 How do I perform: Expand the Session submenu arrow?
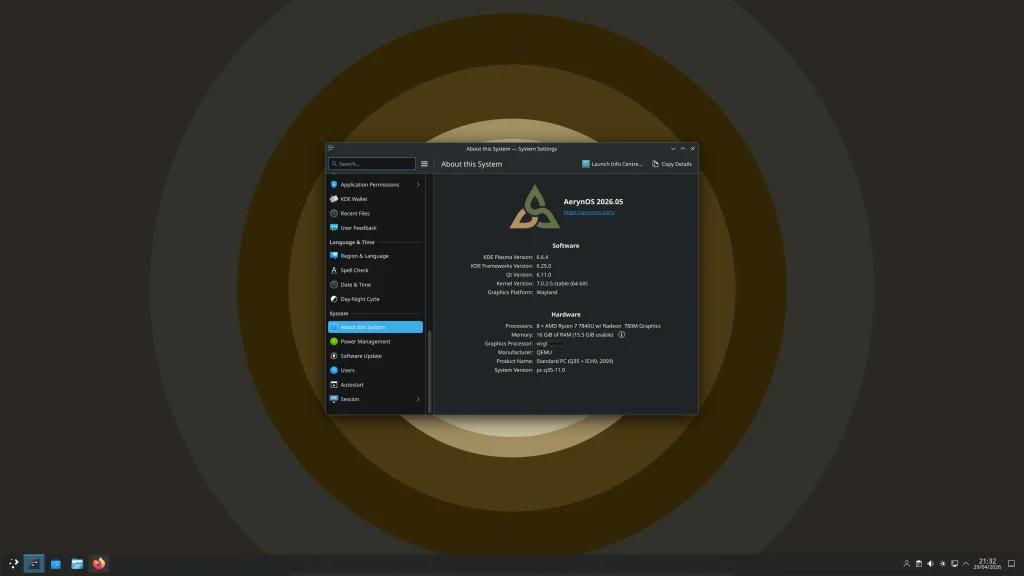[418, 399]
